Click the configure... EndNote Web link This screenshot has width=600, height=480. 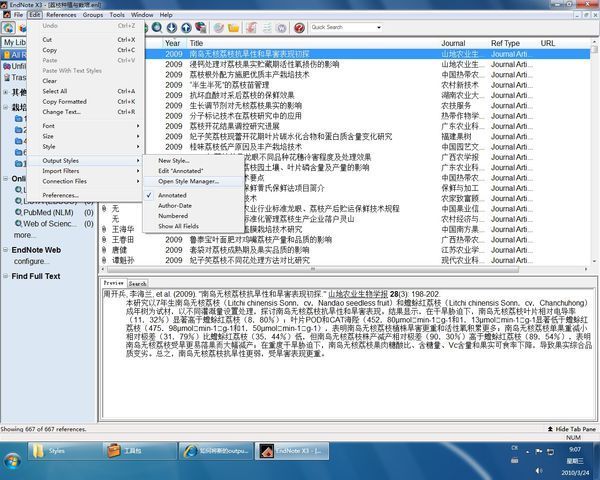[x=32, y=261]
